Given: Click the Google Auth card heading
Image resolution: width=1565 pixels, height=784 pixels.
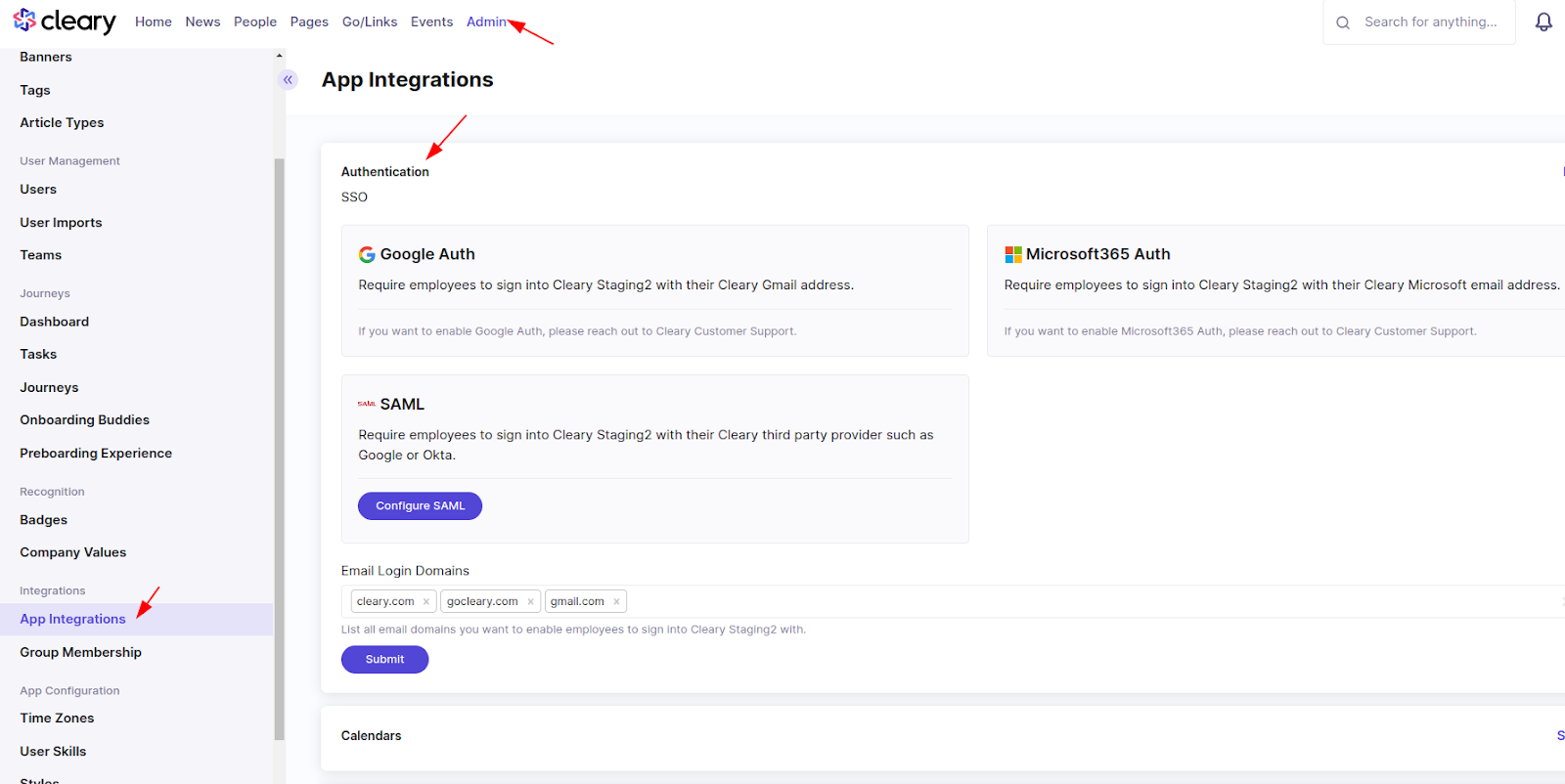Looking at the screenshot, I should 427,254.
